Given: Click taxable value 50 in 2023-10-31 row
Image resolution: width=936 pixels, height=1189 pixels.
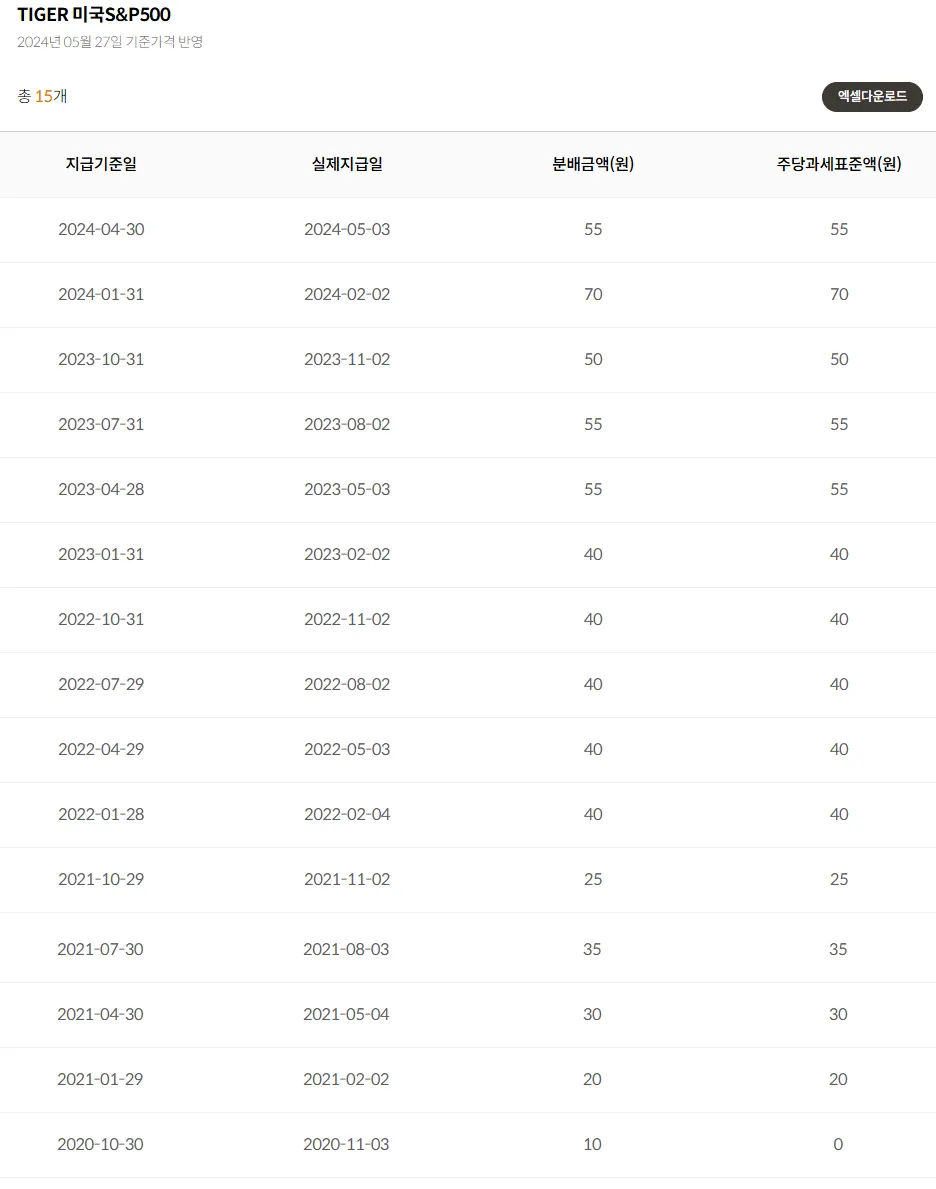Looking at the screenshot, I should pos(839,359).
